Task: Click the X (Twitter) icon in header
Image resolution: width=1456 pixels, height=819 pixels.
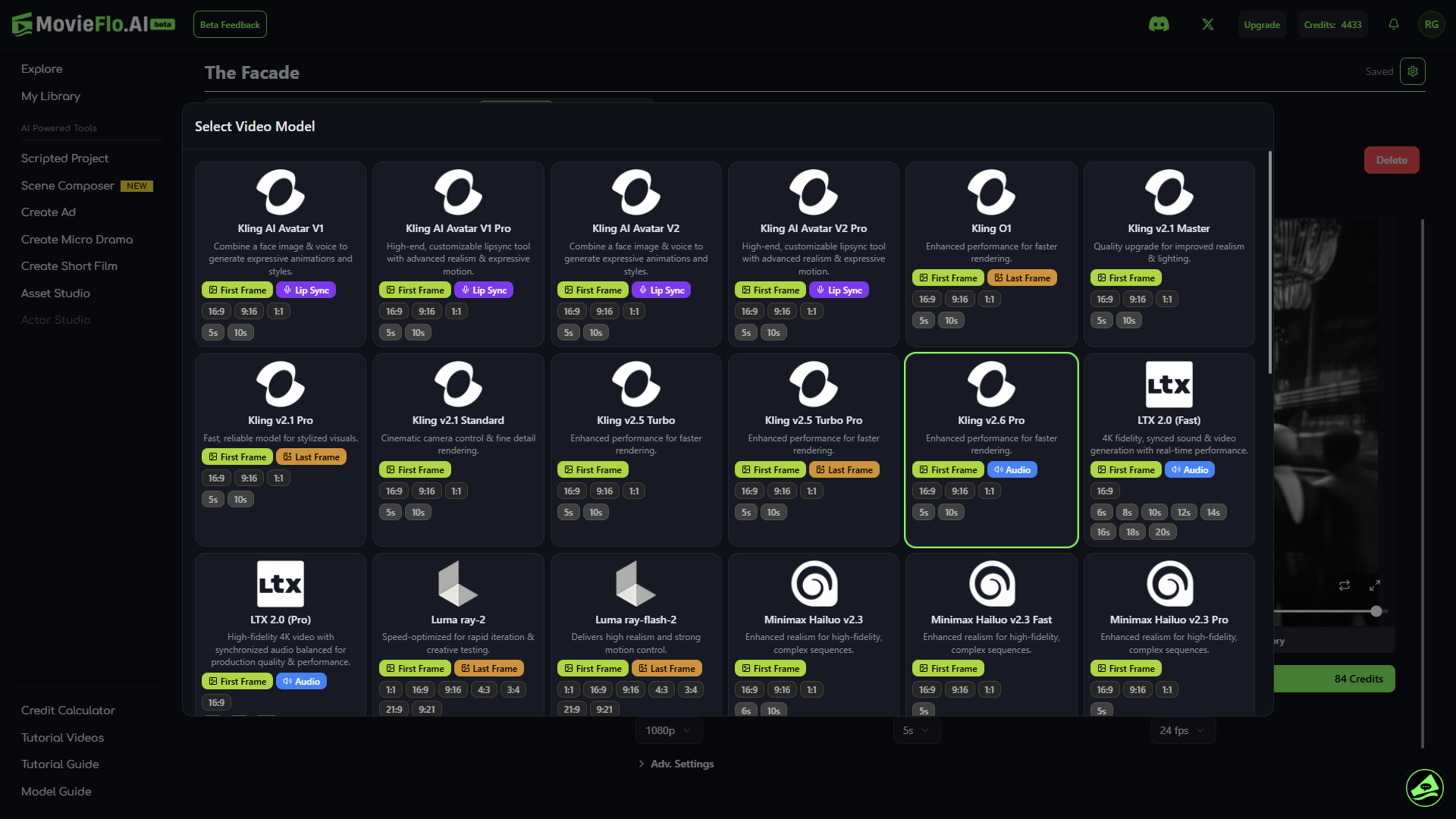Action: (x=1207, y=24)
